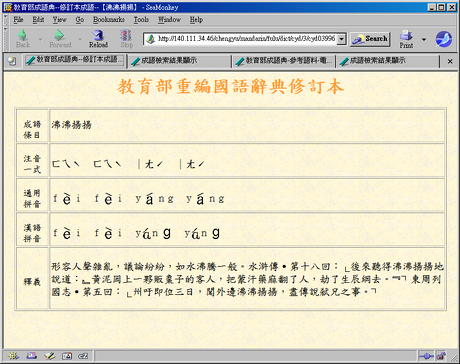
Task: Click the page icon in the URL bar
Action: coord(151,39)
